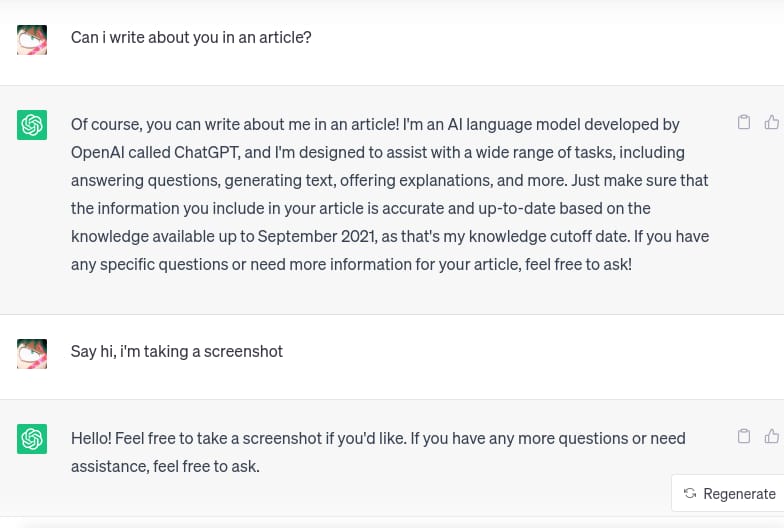The width and height of the screenshot is (784, 528).
Task: Click "Of course" at the start of the first response
Action: click(x=106, y=124)
